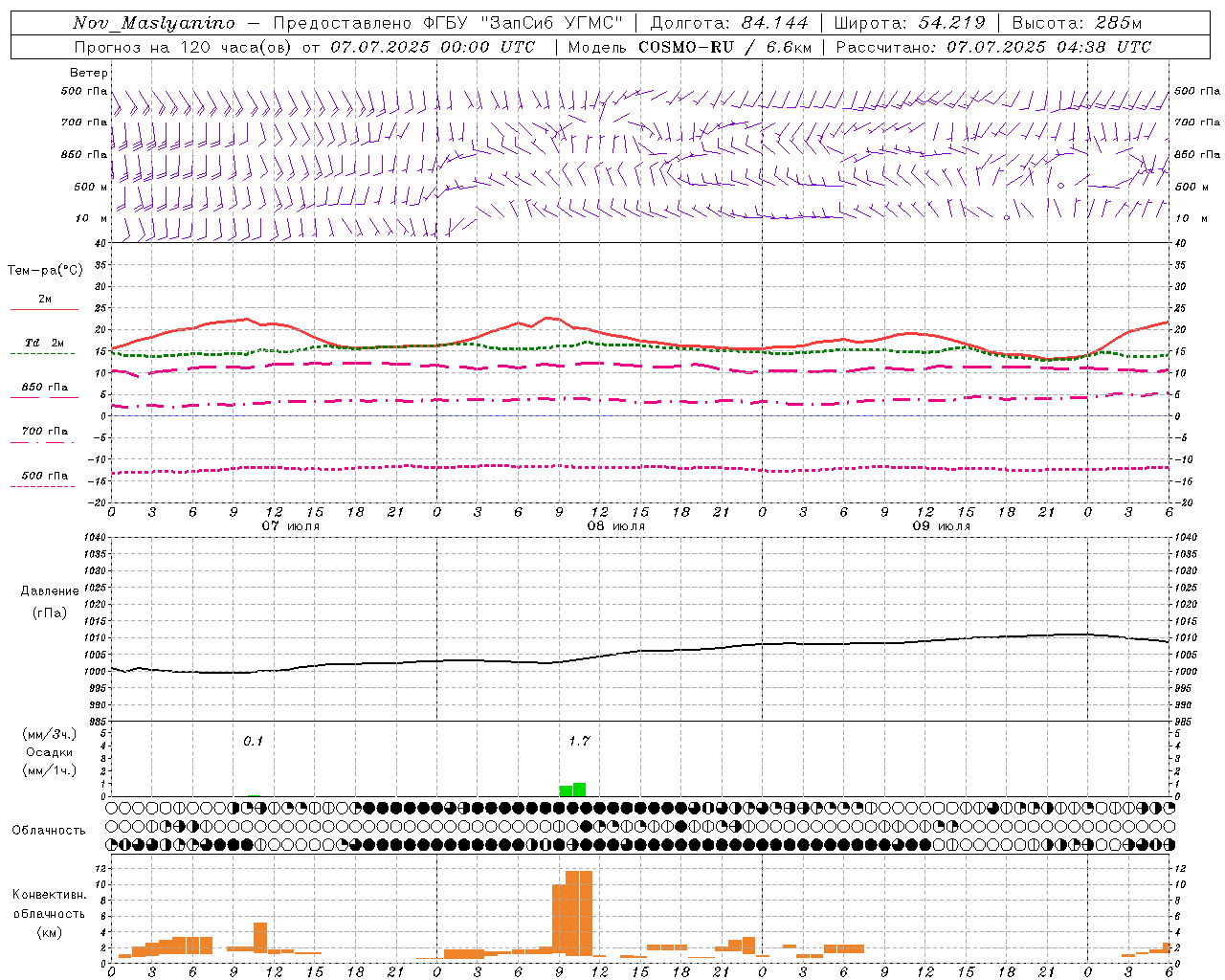1225x980 pixels.
Task: Click the (мм/1ч.) precipitation unit label
Action: tap(50, 770)
